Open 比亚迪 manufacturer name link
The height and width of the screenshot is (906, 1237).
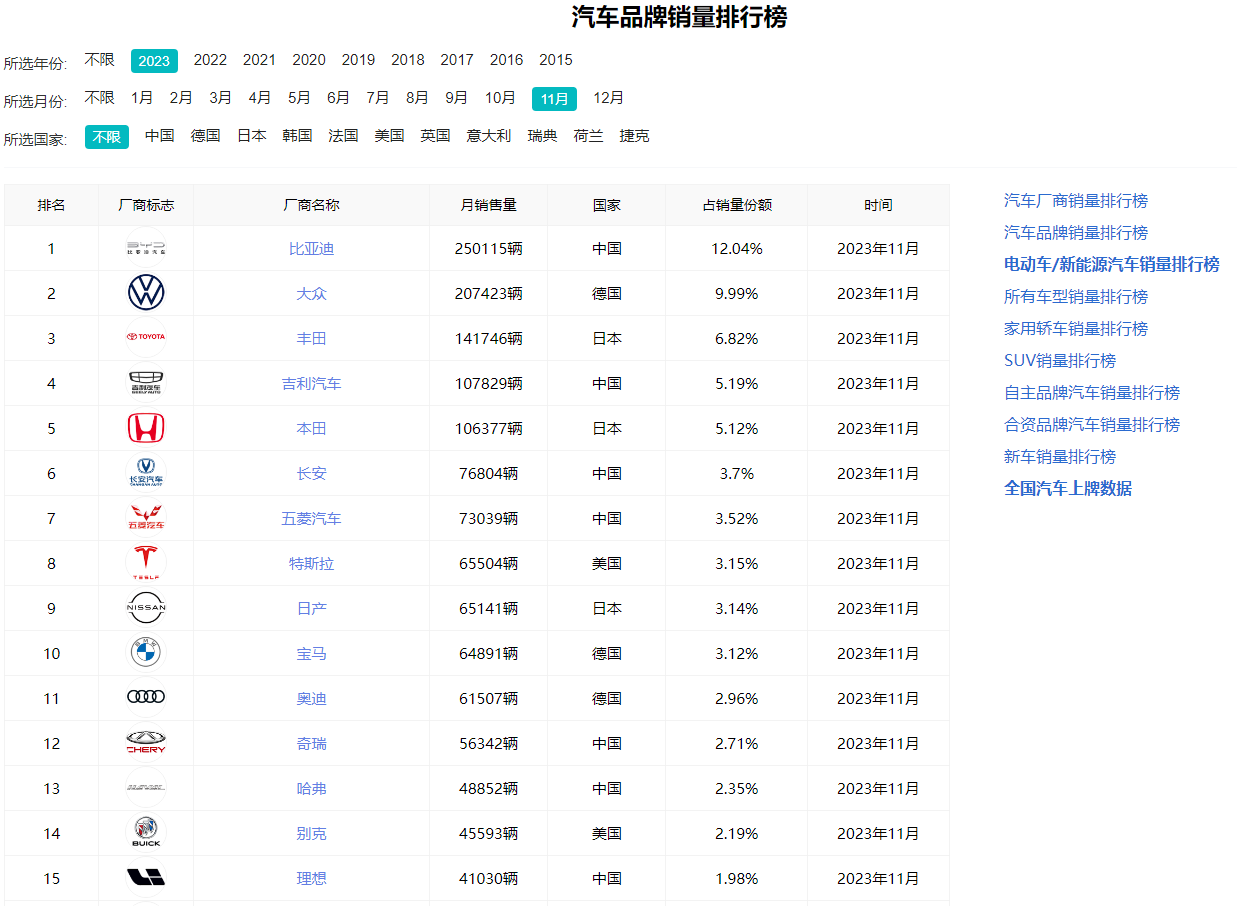pyautogui.click(x=311, y=249)
